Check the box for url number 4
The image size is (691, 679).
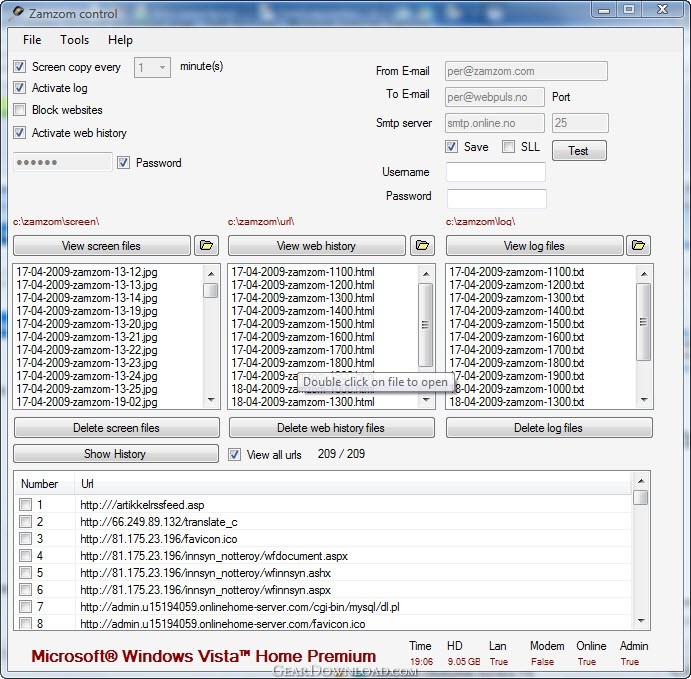[26, 556]
